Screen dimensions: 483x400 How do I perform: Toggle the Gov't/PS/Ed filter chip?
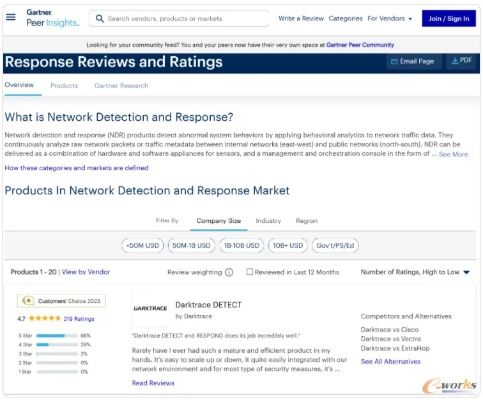click(335, 246)
